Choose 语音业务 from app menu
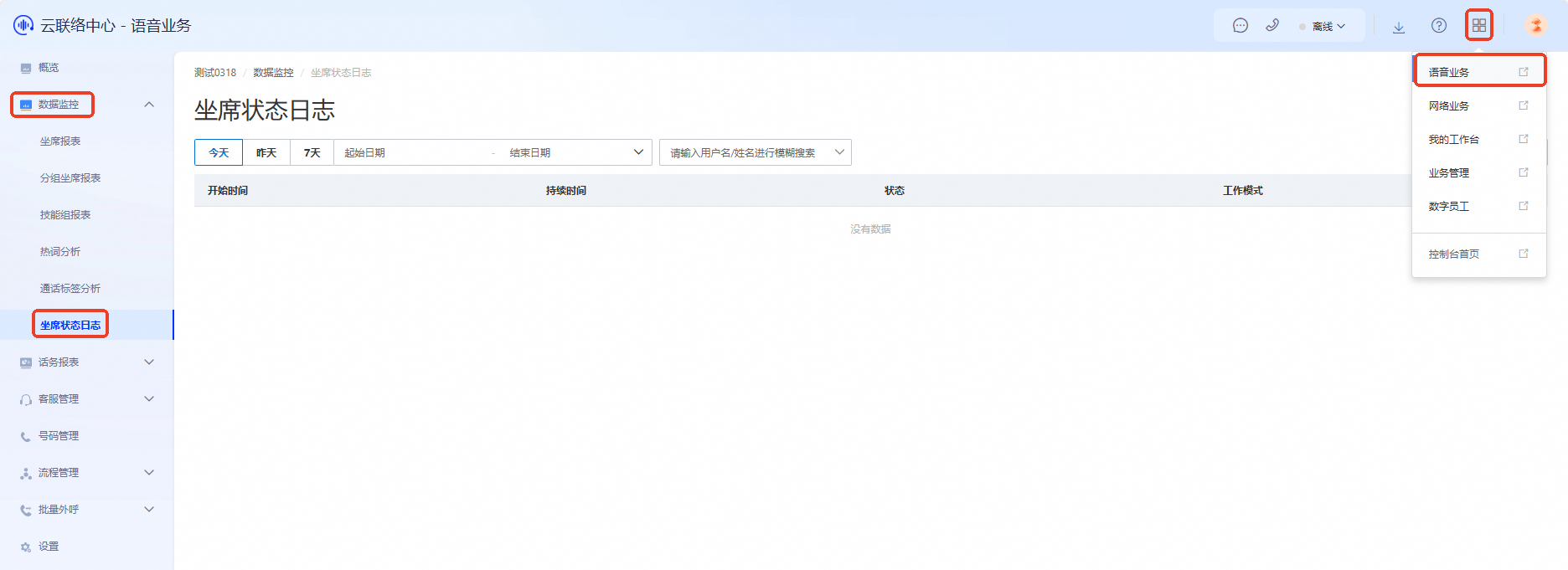1568x570 pixels. [1479, 72]
